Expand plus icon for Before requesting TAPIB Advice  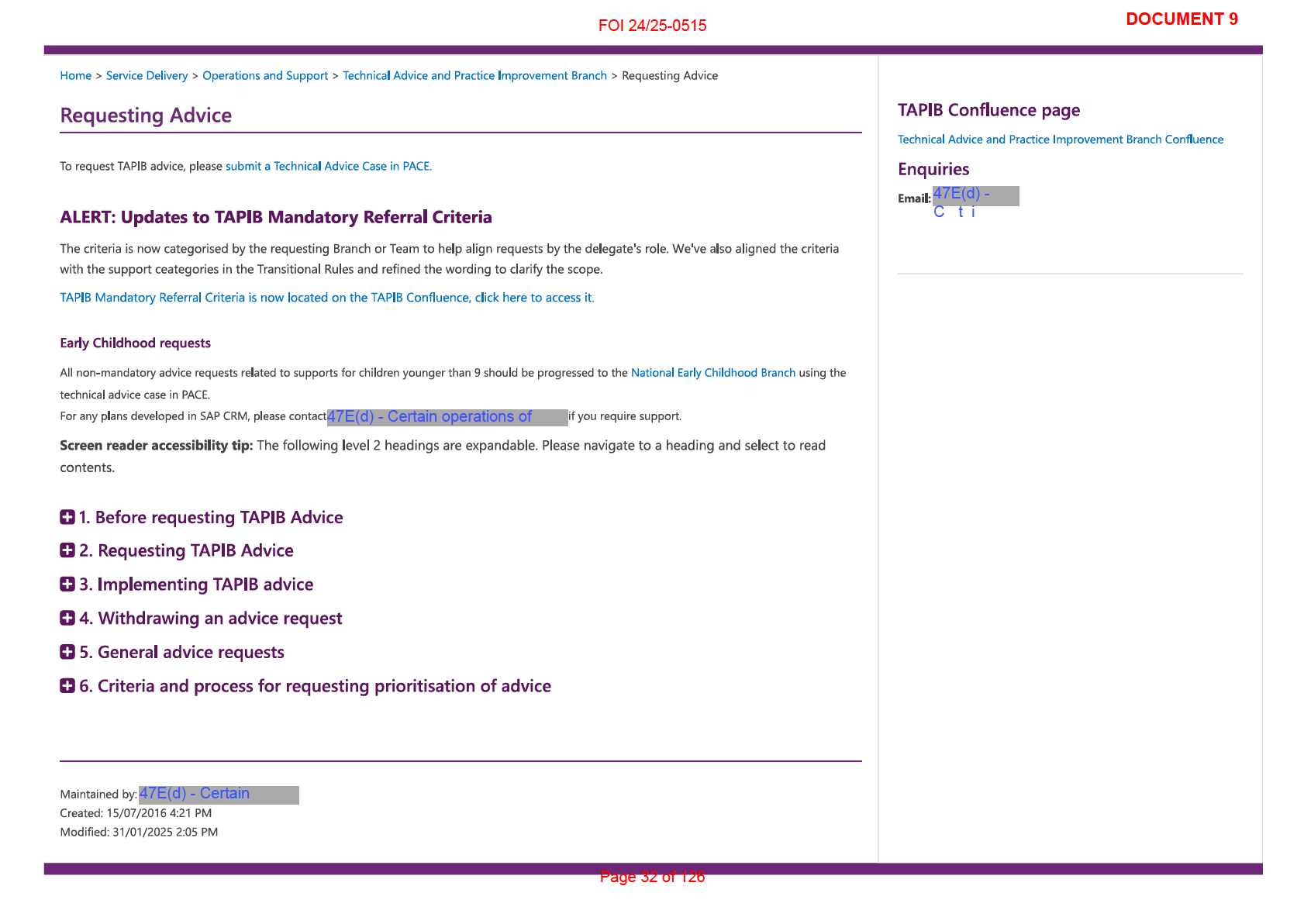(x=67, y=517)
